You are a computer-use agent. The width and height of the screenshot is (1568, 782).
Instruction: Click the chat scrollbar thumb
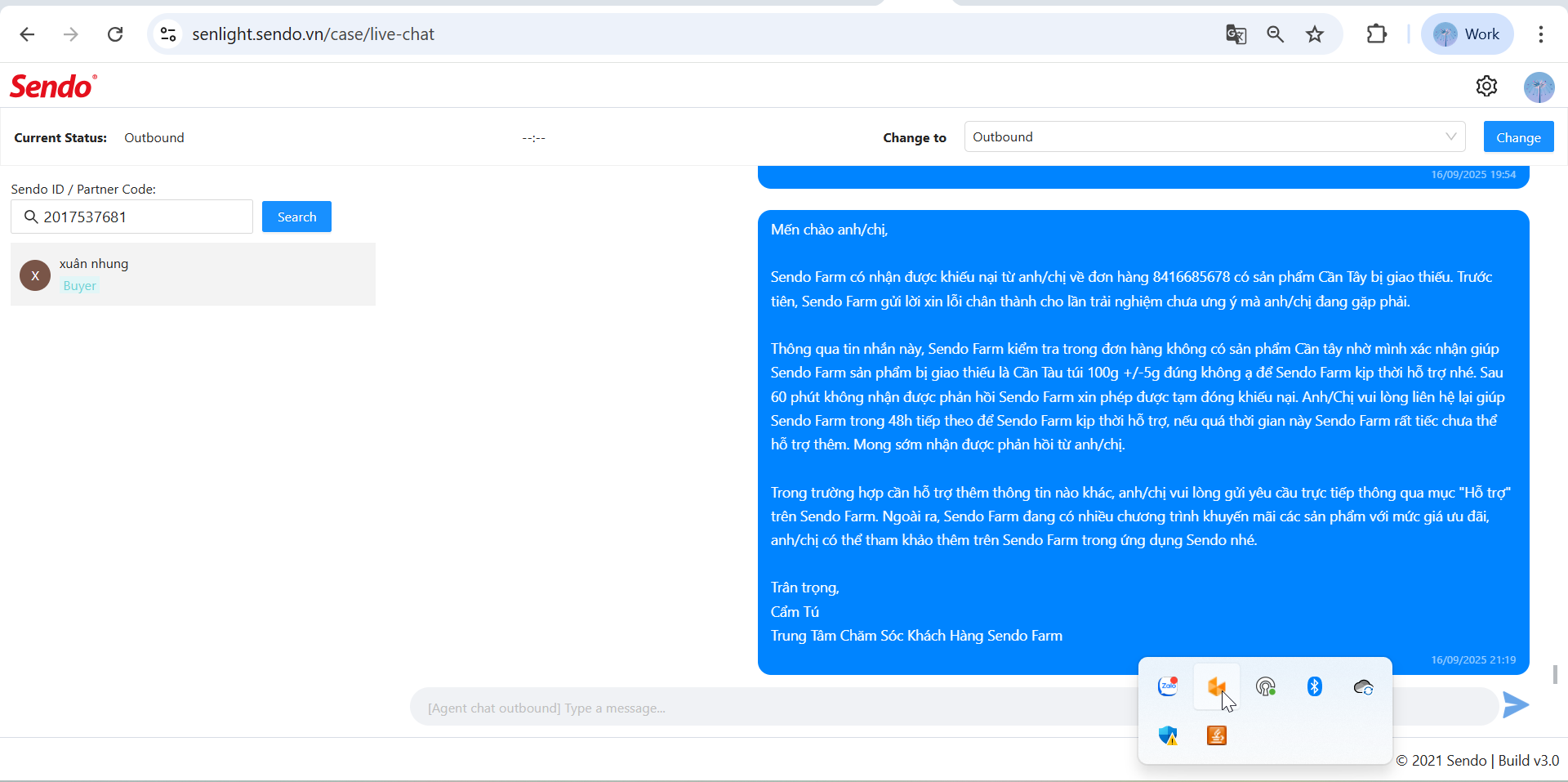(x=1555, y=674)
